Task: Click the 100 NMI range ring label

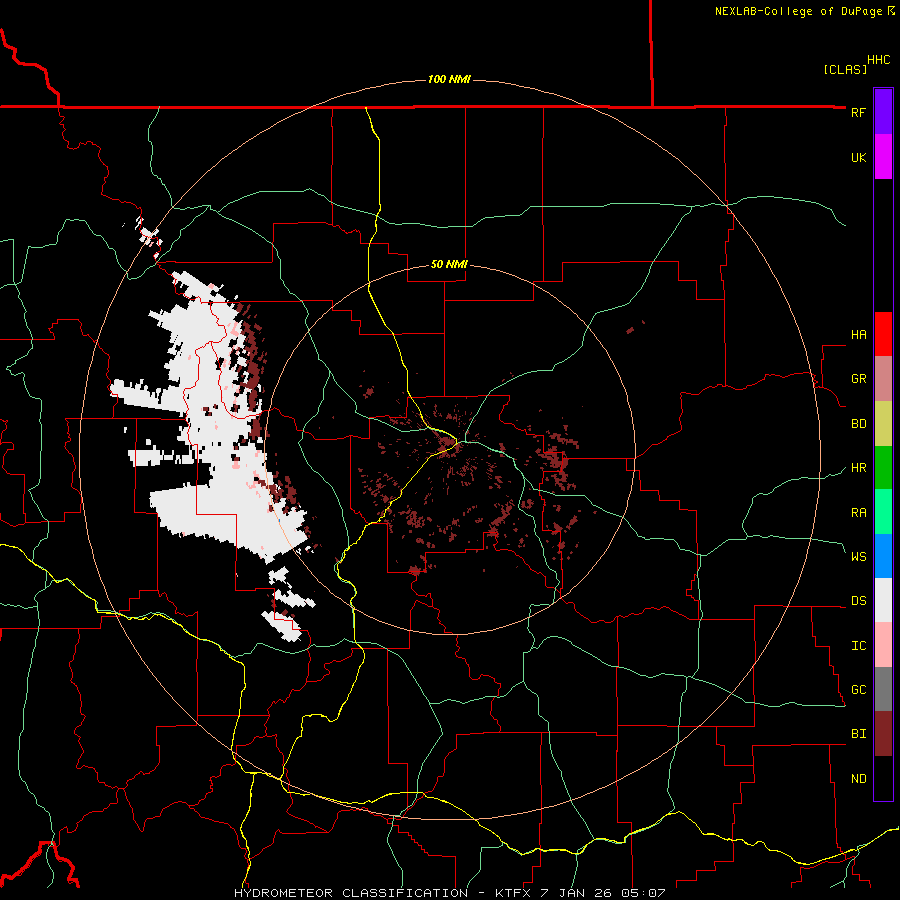Action: [449, 79]
